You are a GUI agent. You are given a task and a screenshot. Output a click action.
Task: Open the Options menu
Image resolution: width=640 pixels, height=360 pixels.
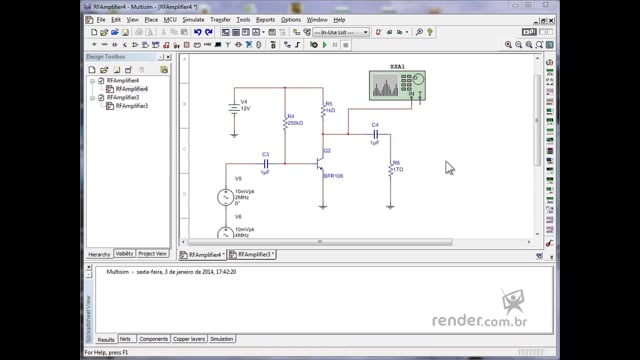point(291,20)
